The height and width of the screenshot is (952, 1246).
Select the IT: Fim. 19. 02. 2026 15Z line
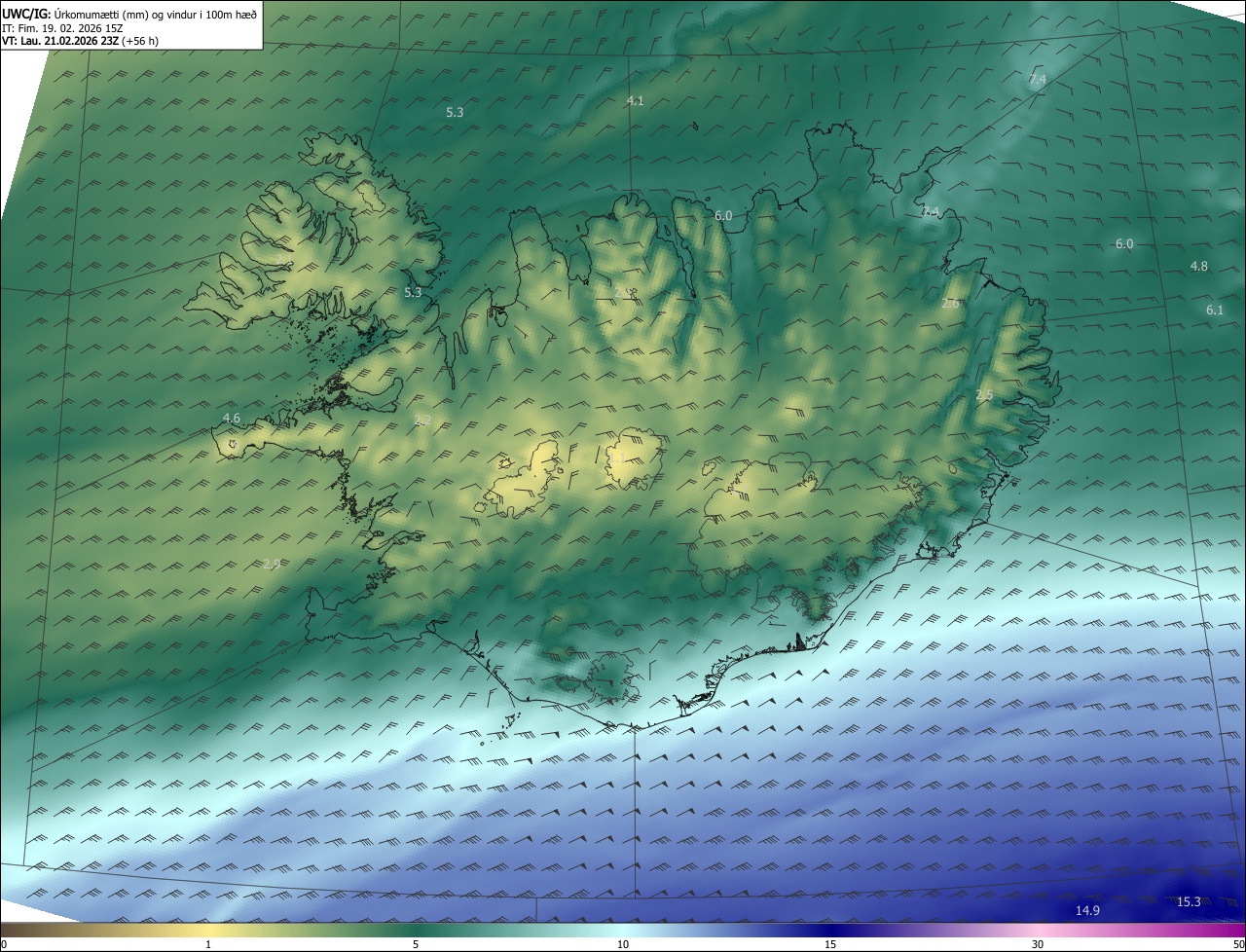pyautogui.click(x=62, y=28)
